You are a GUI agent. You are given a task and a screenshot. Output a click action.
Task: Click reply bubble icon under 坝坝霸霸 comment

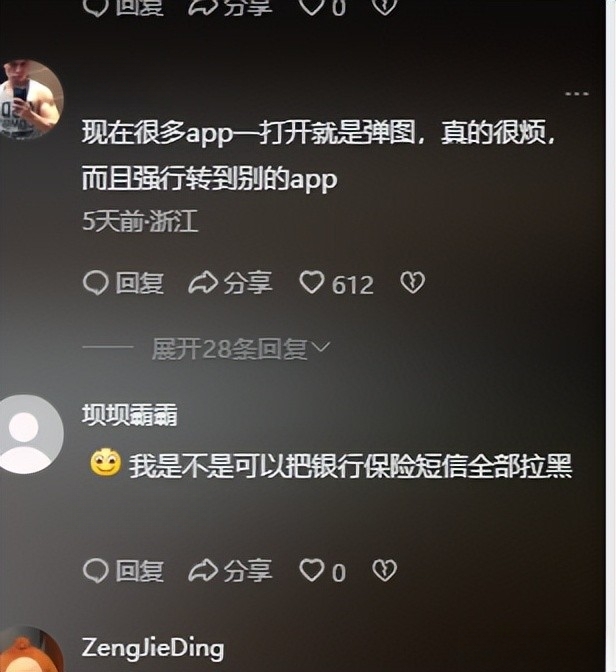pyautogui.click(x=96, y=571)
